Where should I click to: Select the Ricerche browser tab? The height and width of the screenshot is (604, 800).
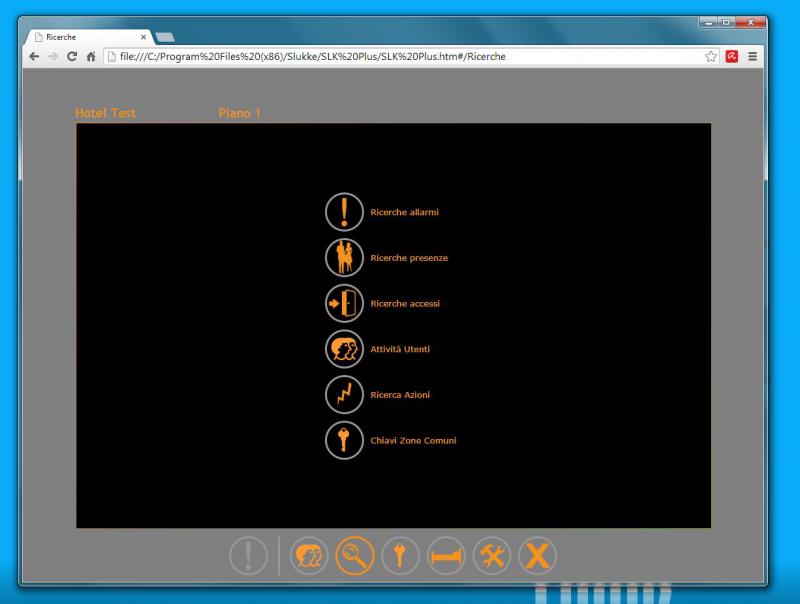[x=90, y=37]
